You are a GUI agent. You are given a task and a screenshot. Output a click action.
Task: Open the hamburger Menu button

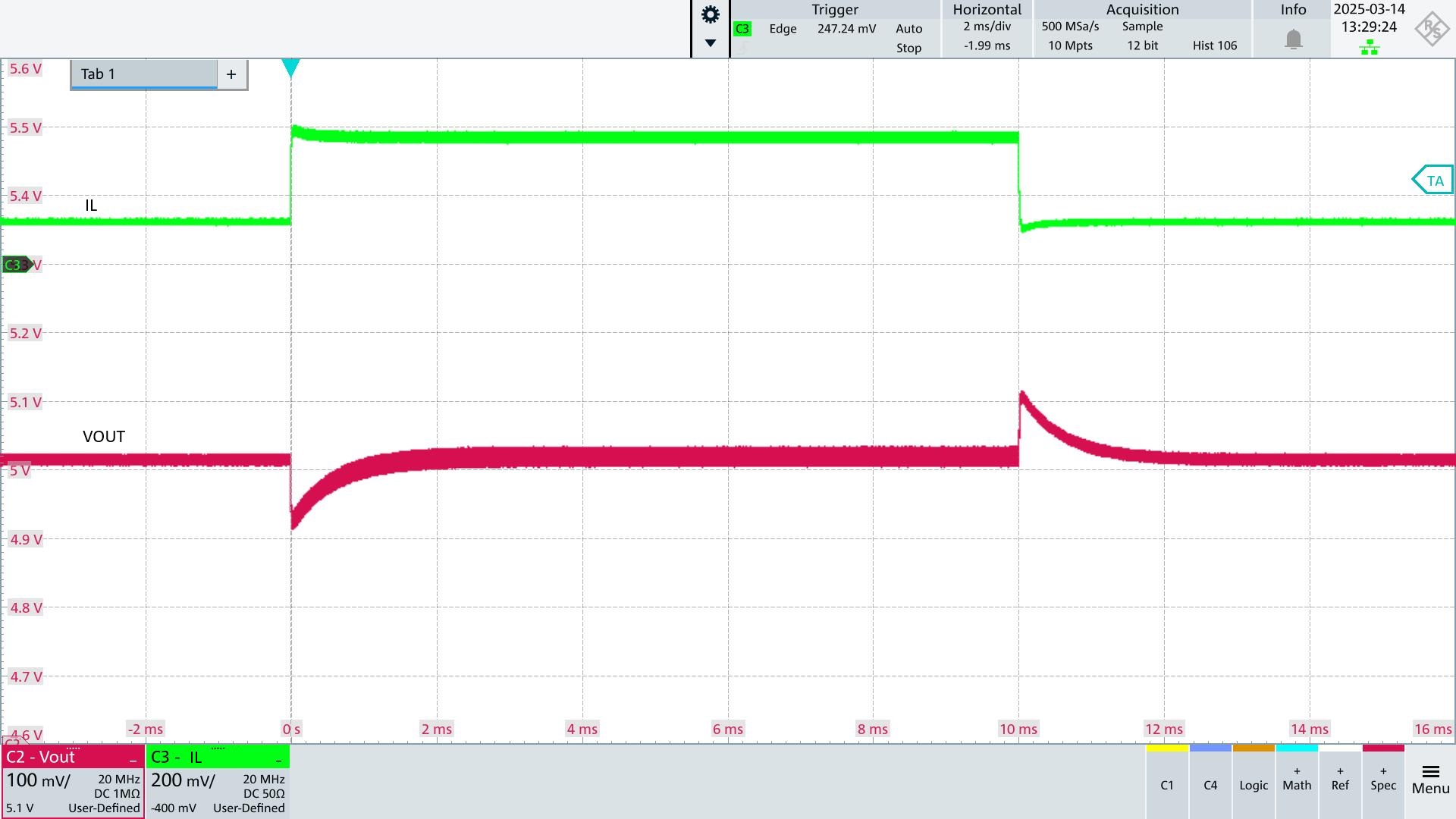coord(1430,780)
